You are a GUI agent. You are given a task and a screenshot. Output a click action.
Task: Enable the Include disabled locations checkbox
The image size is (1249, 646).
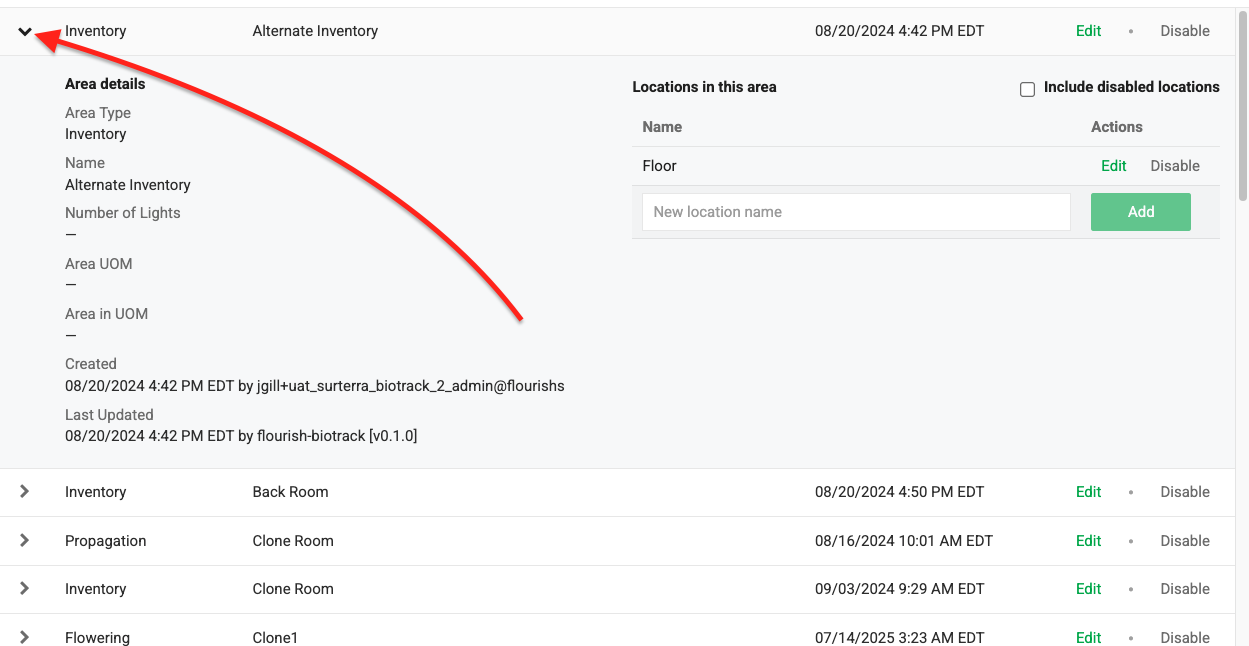coord(1027,89)
